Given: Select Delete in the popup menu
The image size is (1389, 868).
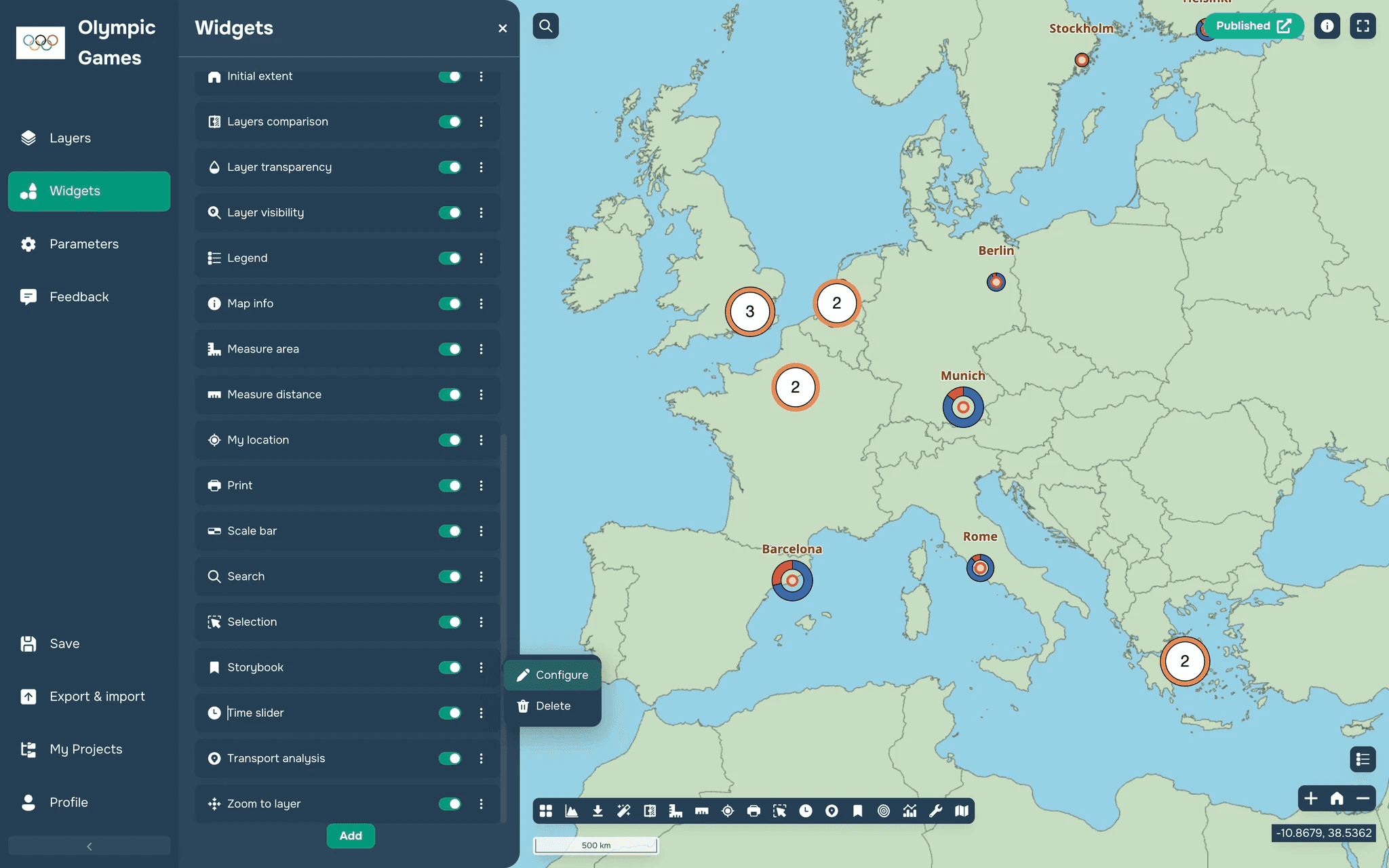Looking at the screenshot, I should tap(553, 706).
